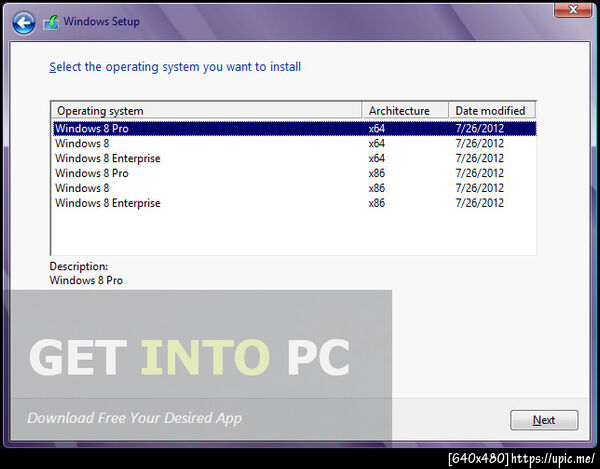600x469 pixels.
Task: Select Windows 8 Pro x64 row
Action: [x=295, y=129]
